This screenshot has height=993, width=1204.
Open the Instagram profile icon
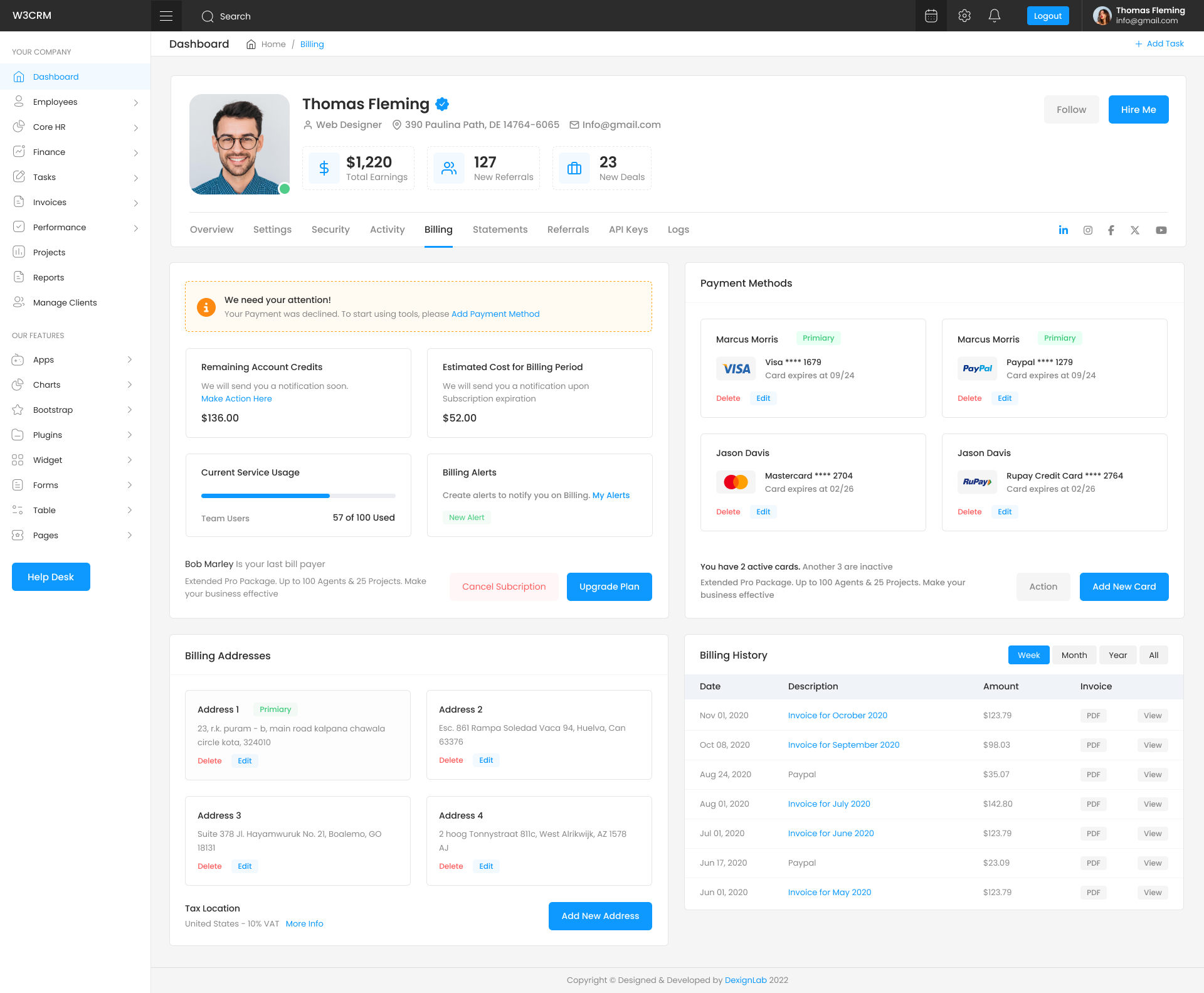[1087, 230]
